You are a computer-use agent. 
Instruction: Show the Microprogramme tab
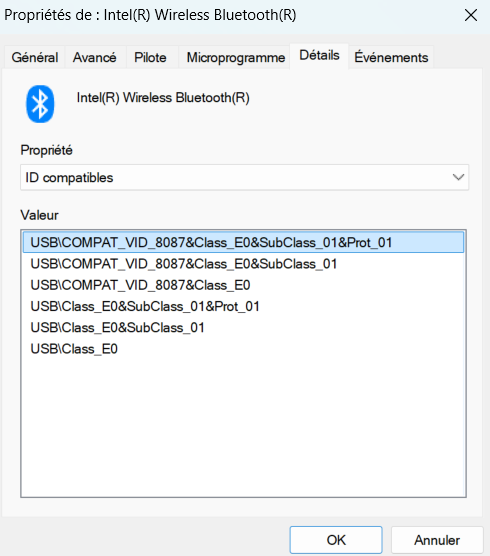click(236, 57)
